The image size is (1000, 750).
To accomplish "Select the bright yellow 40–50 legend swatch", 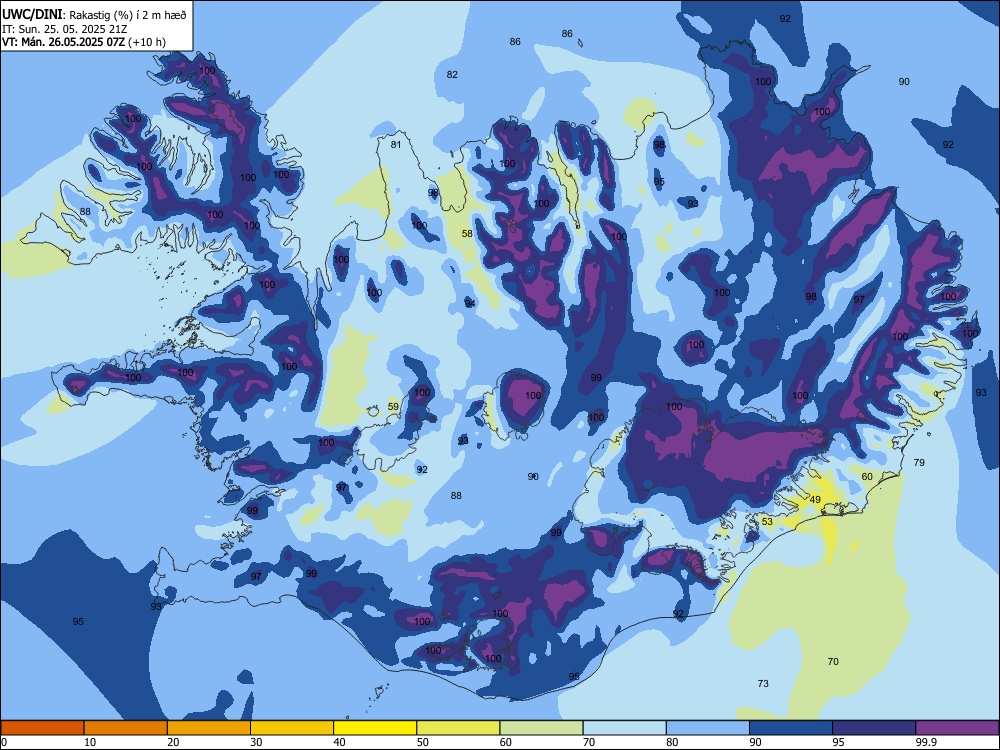I will click(375, 728).
